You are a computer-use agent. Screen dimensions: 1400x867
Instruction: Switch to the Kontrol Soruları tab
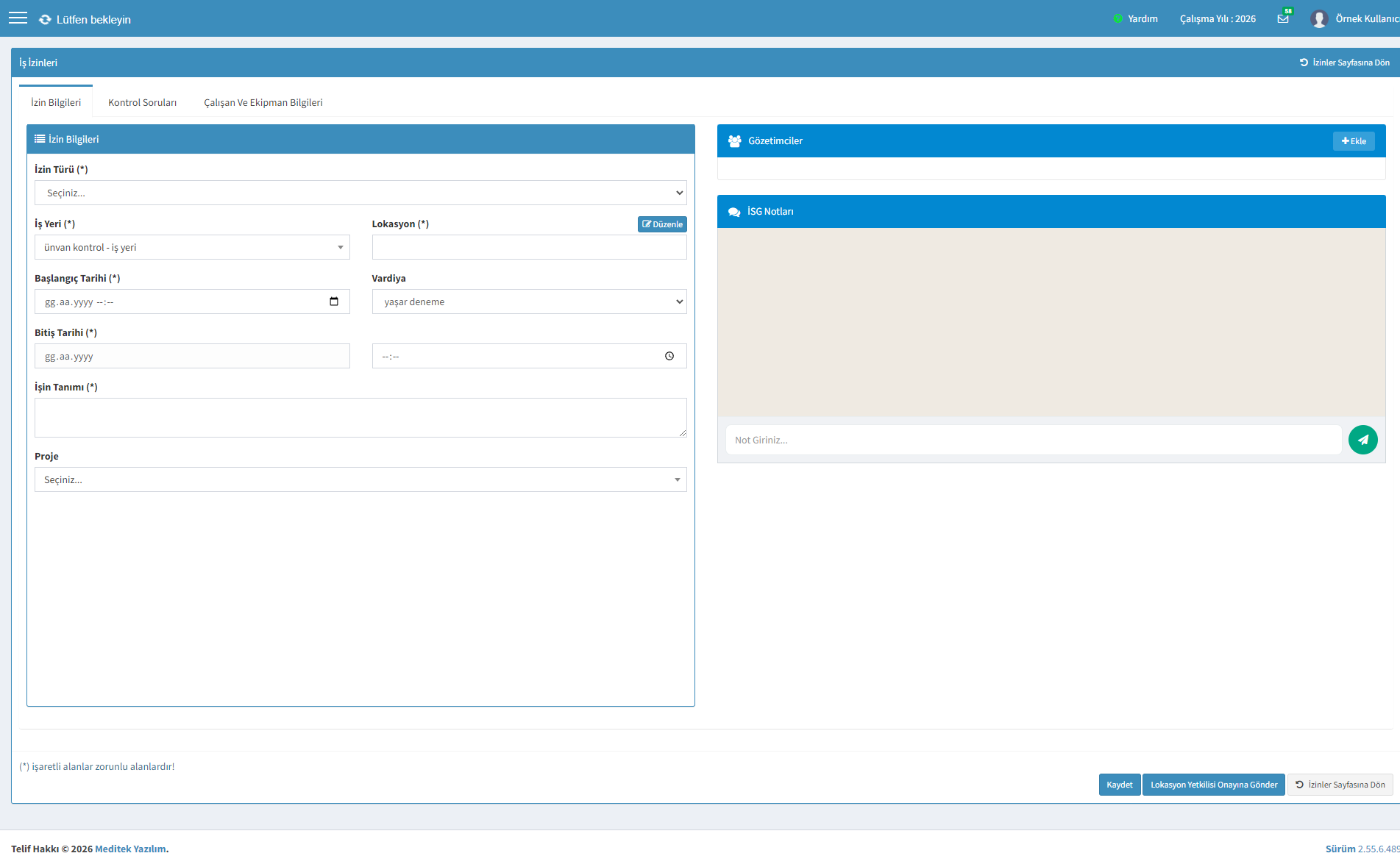[x=142, y=102]
